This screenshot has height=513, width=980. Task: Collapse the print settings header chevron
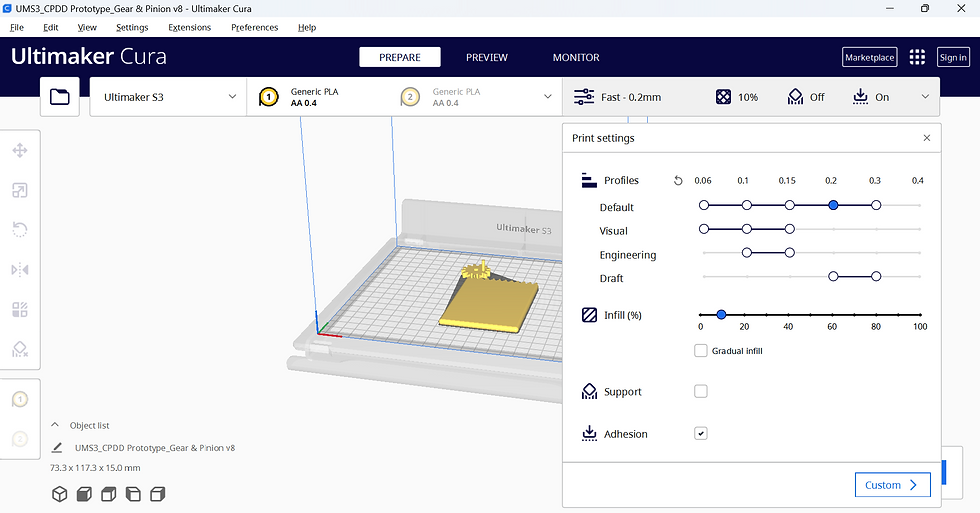[925, 97]
